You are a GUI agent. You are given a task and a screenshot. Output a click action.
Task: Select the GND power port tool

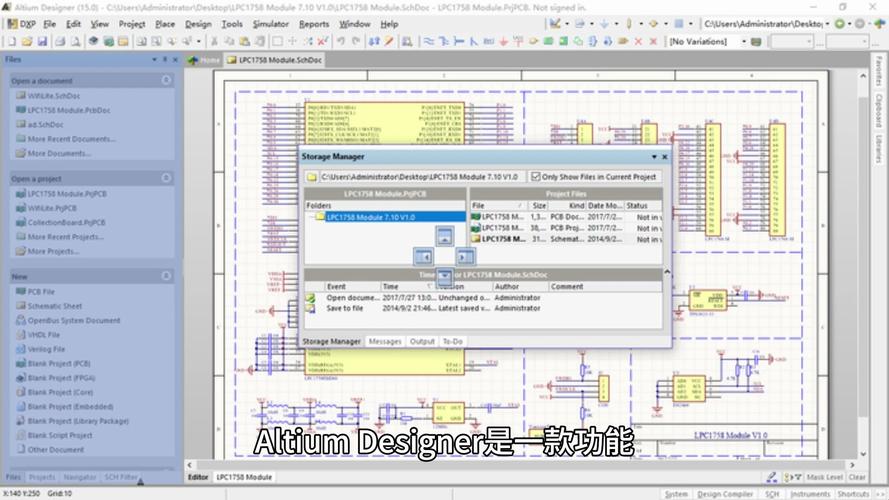coord(503,41)
